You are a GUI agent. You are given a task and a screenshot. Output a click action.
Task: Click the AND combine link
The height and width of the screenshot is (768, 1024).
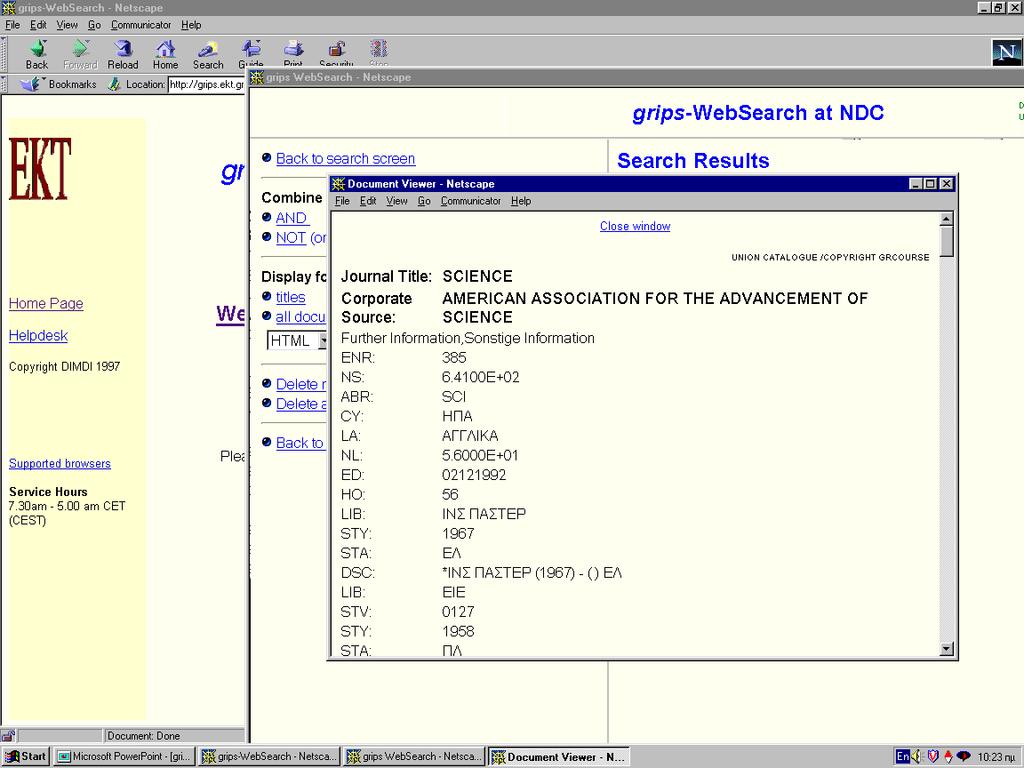tap(291, 218)
